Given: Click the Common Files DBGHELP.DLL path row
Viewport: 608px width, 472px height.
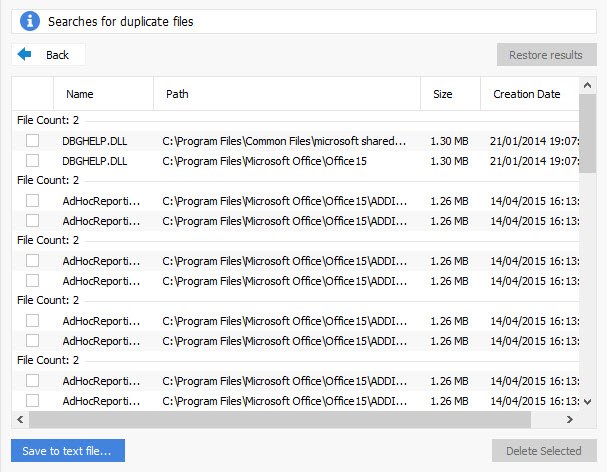Looking at the screenshot, I should [x=284, y=141].
